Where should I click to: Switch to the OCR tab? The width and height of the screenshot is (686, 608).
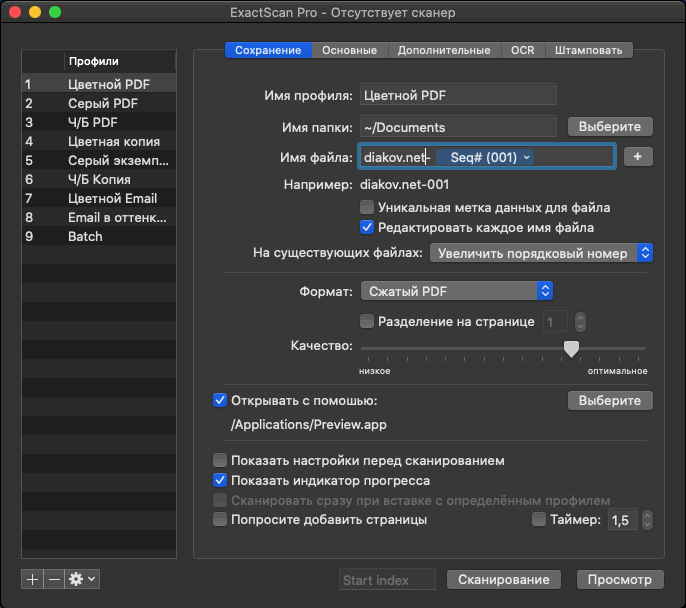click(x=522, y=50)
